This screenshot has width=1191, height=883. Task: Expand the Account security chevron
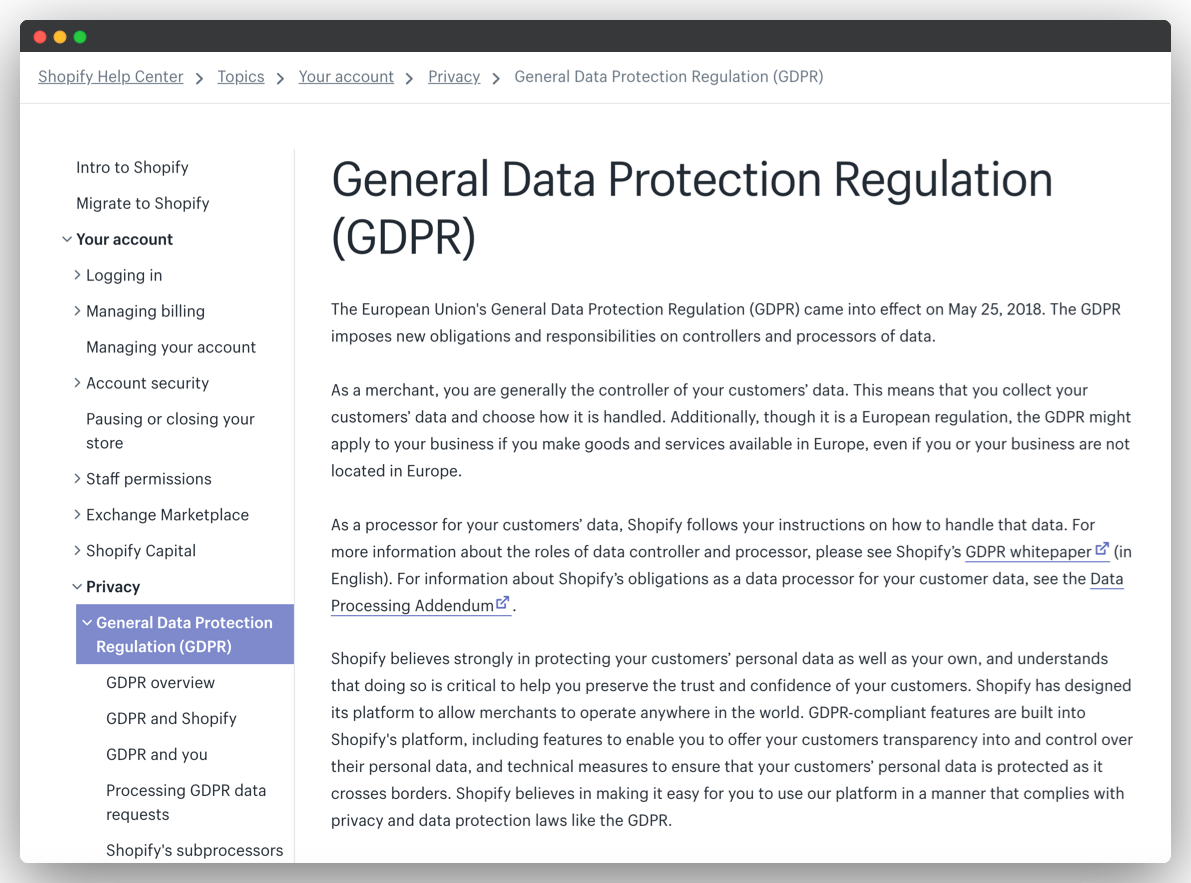[x=77, y=383]
